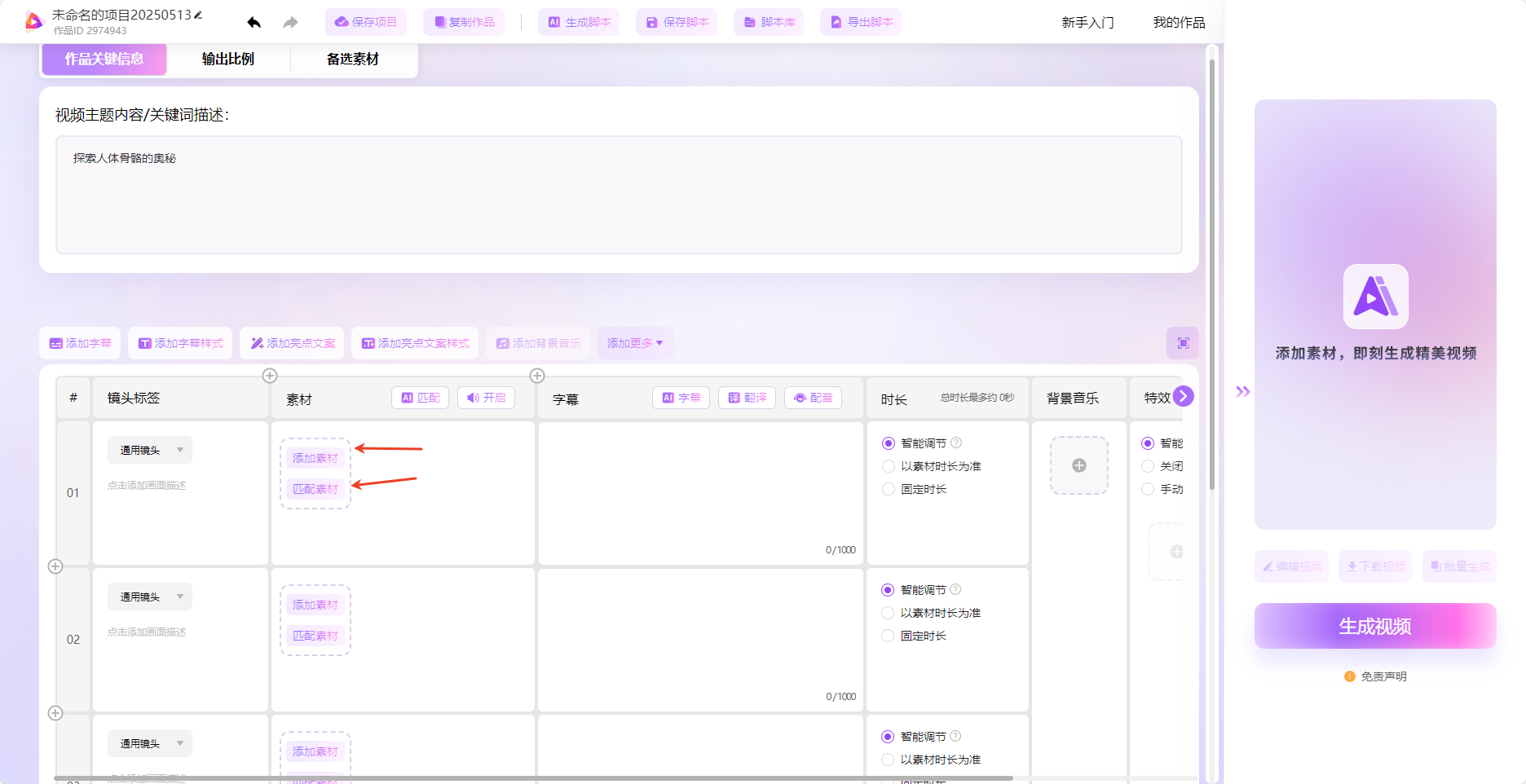Collapse the preview panel with the chevron

point(1243,392)
